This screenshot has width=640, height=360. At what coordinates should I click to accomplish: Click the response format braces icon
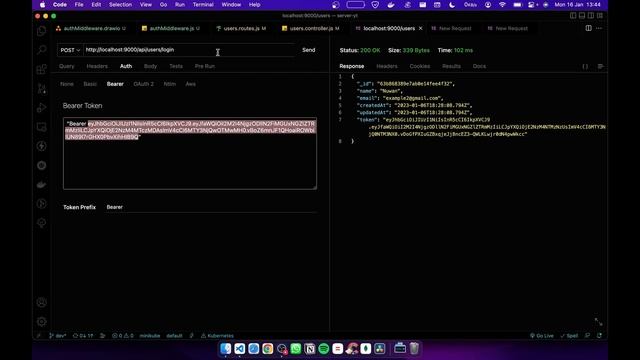585,66
